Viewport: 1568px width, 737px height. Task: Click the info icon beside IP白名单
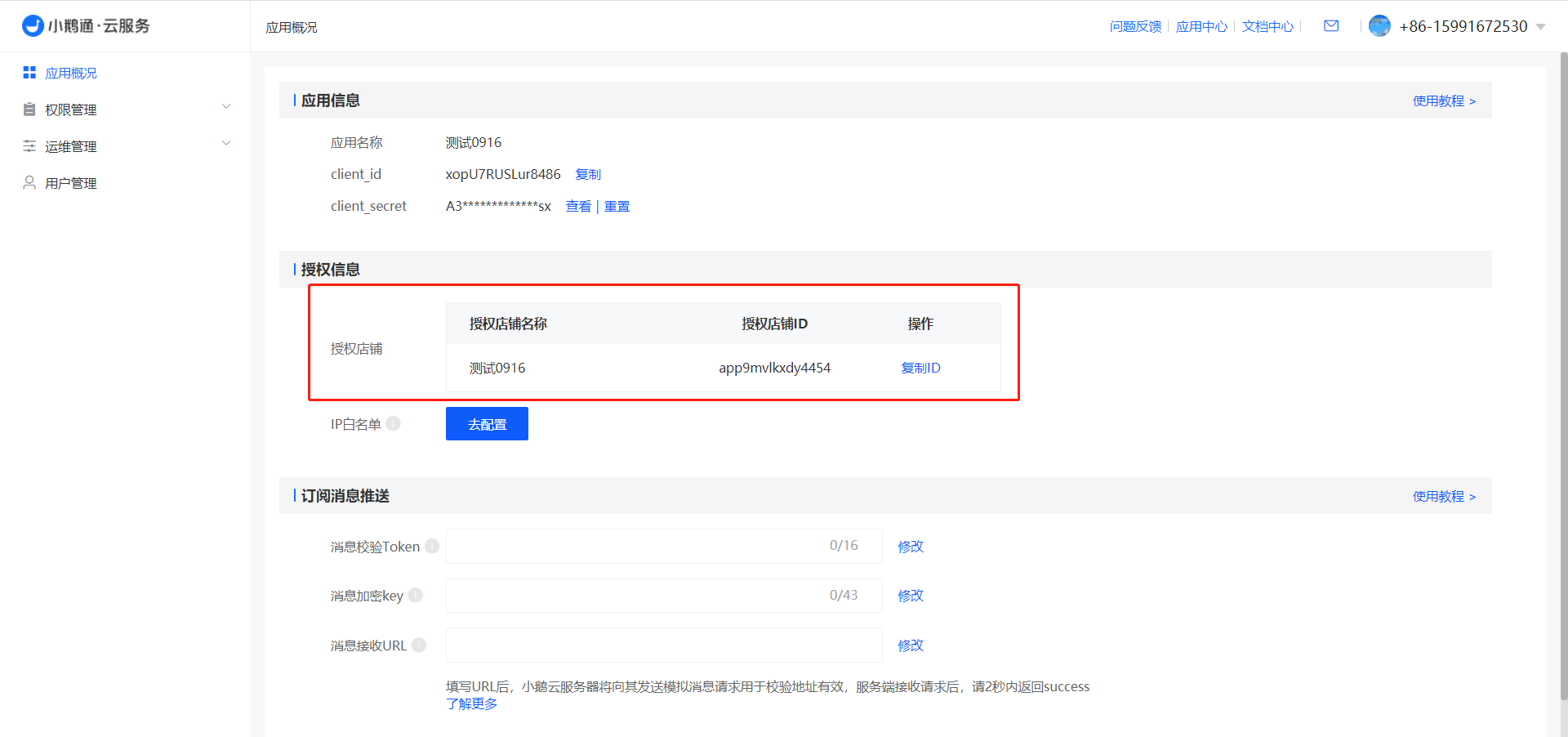click(394, 423)
